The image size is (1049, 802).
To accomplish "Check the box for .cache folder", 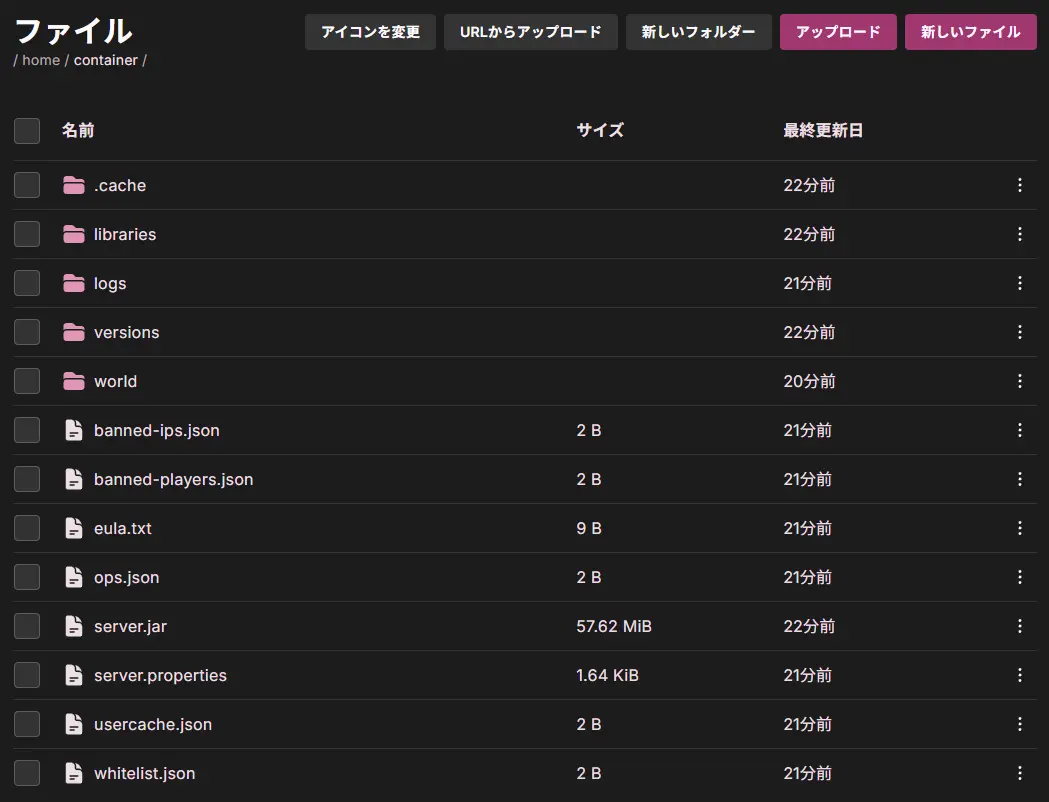I will click(x=27, y=185).
